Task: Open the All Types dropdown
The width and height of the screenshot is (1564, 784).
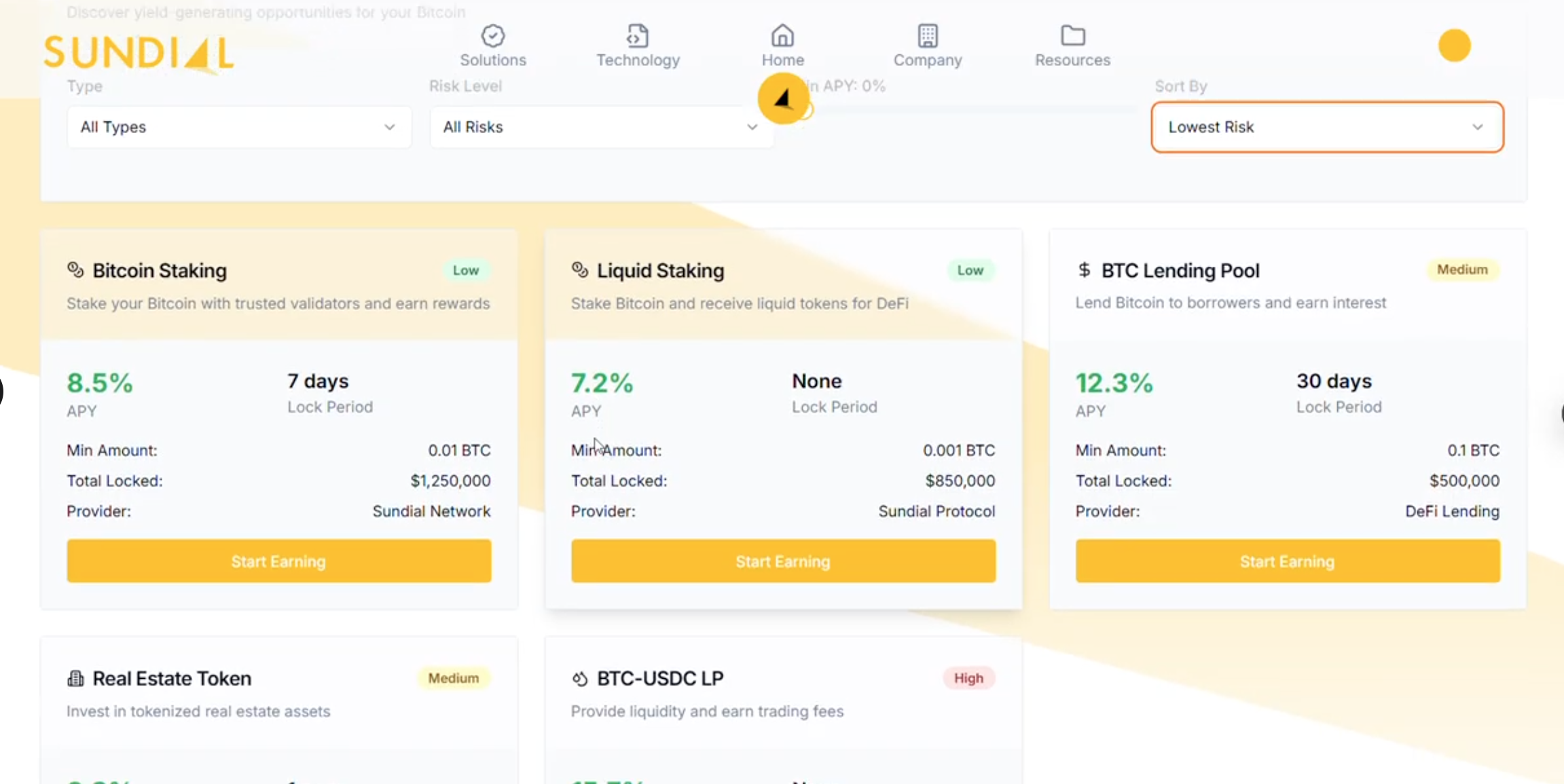Action: click(238, 127)
